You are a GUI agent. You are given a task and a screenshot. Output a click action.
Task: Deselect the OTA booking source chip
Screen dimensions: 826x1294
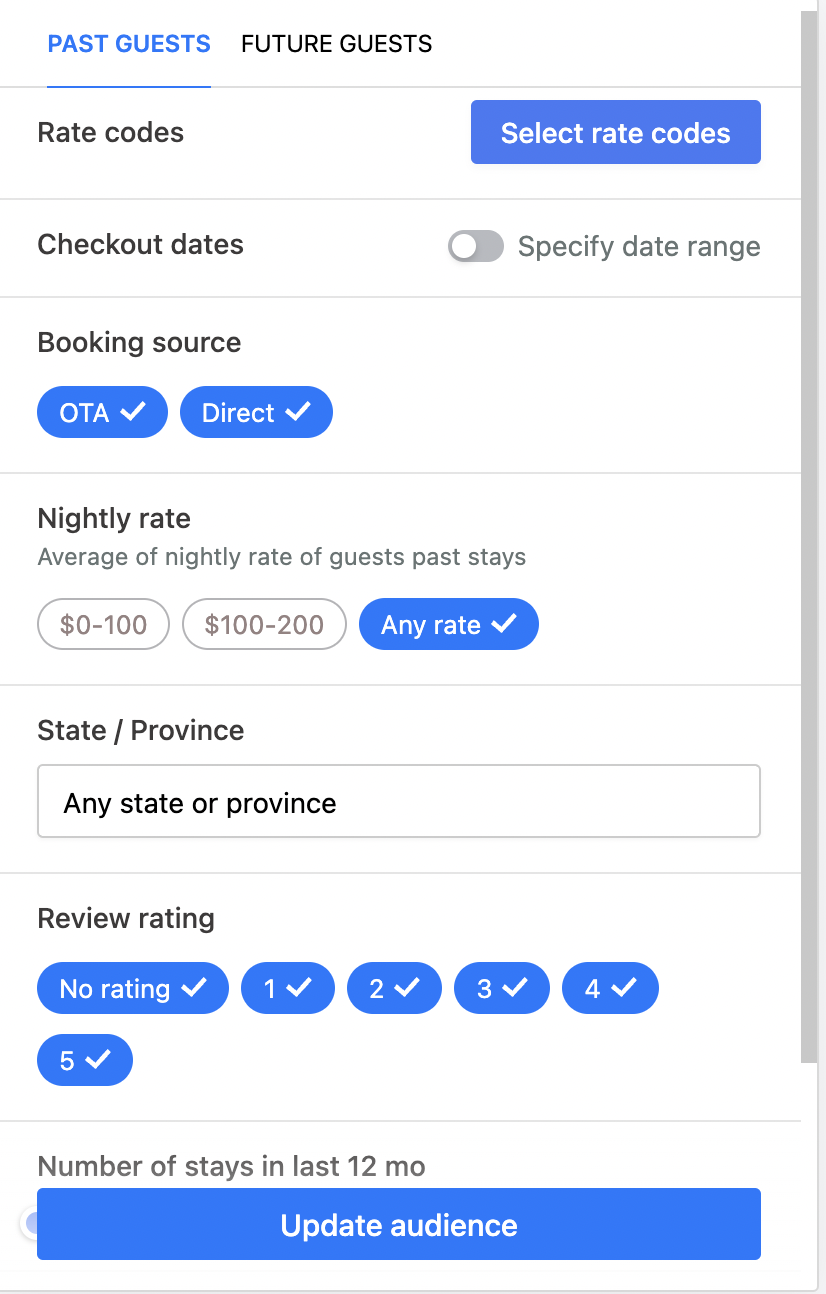tap(102, 413)
